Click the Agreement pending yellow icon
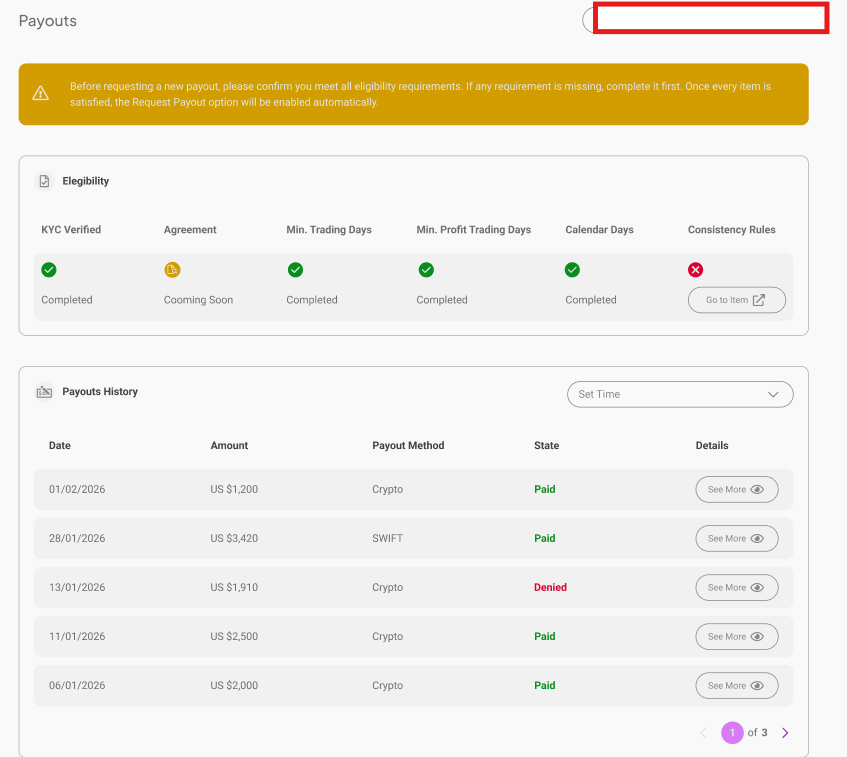This screenshot has width=847, height=757. [x=172, y=270]
